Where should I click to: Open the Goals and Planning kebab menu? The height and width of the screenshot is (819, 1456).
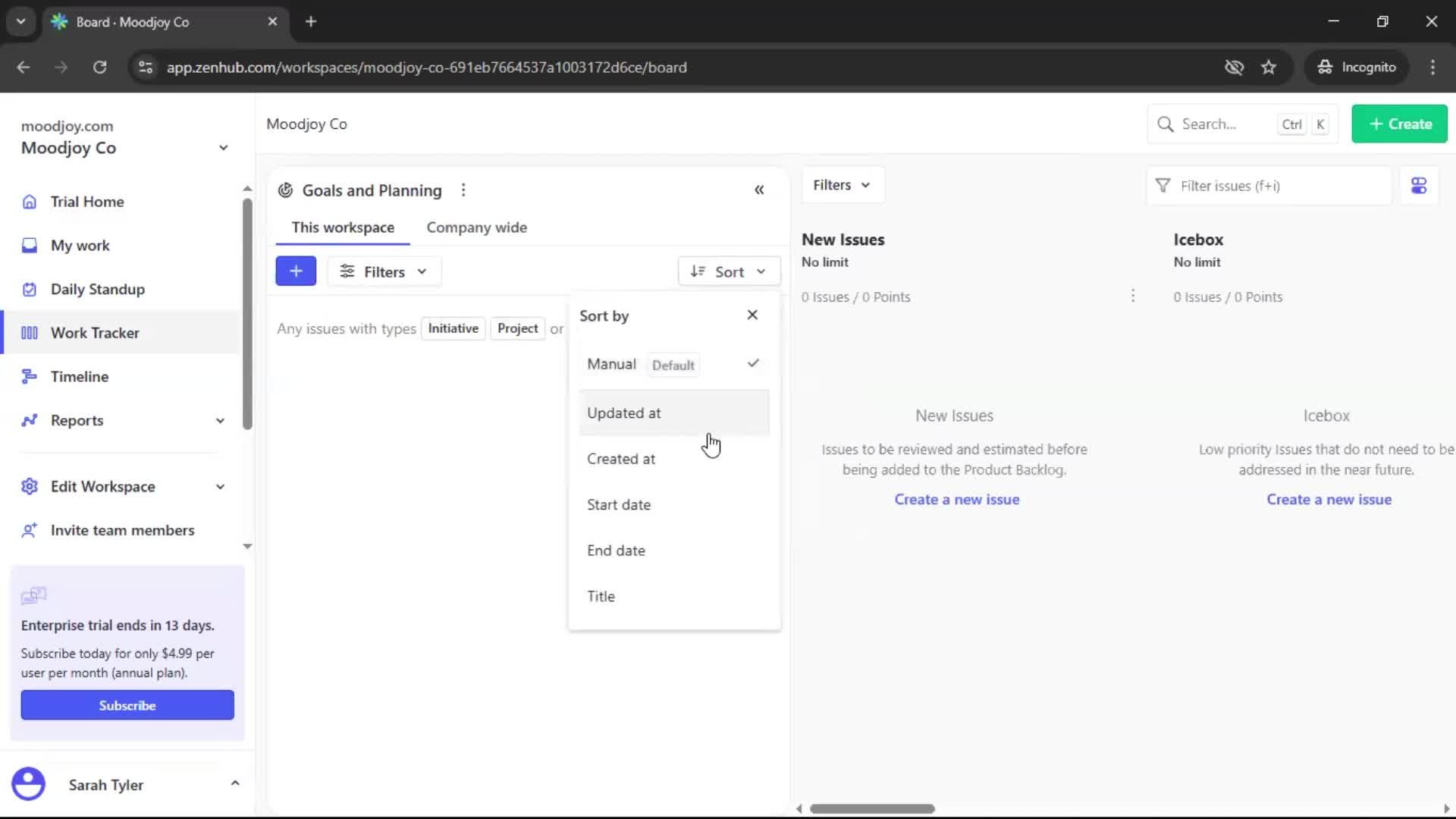(x=463, y=190)
